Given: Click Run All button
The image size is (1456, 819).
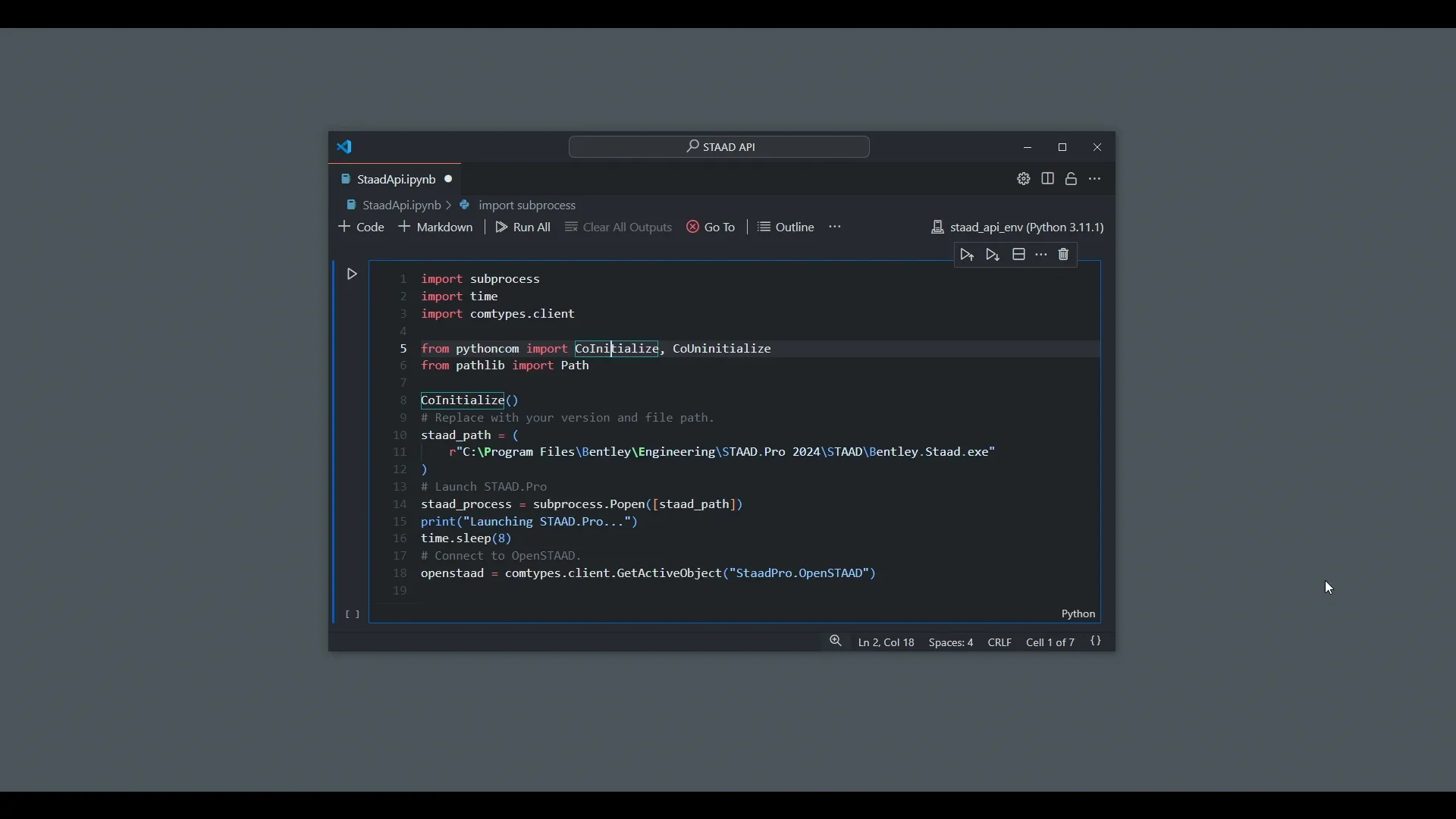Looking at the screenshot, I should pyautogui.click(x=523, y=227).
